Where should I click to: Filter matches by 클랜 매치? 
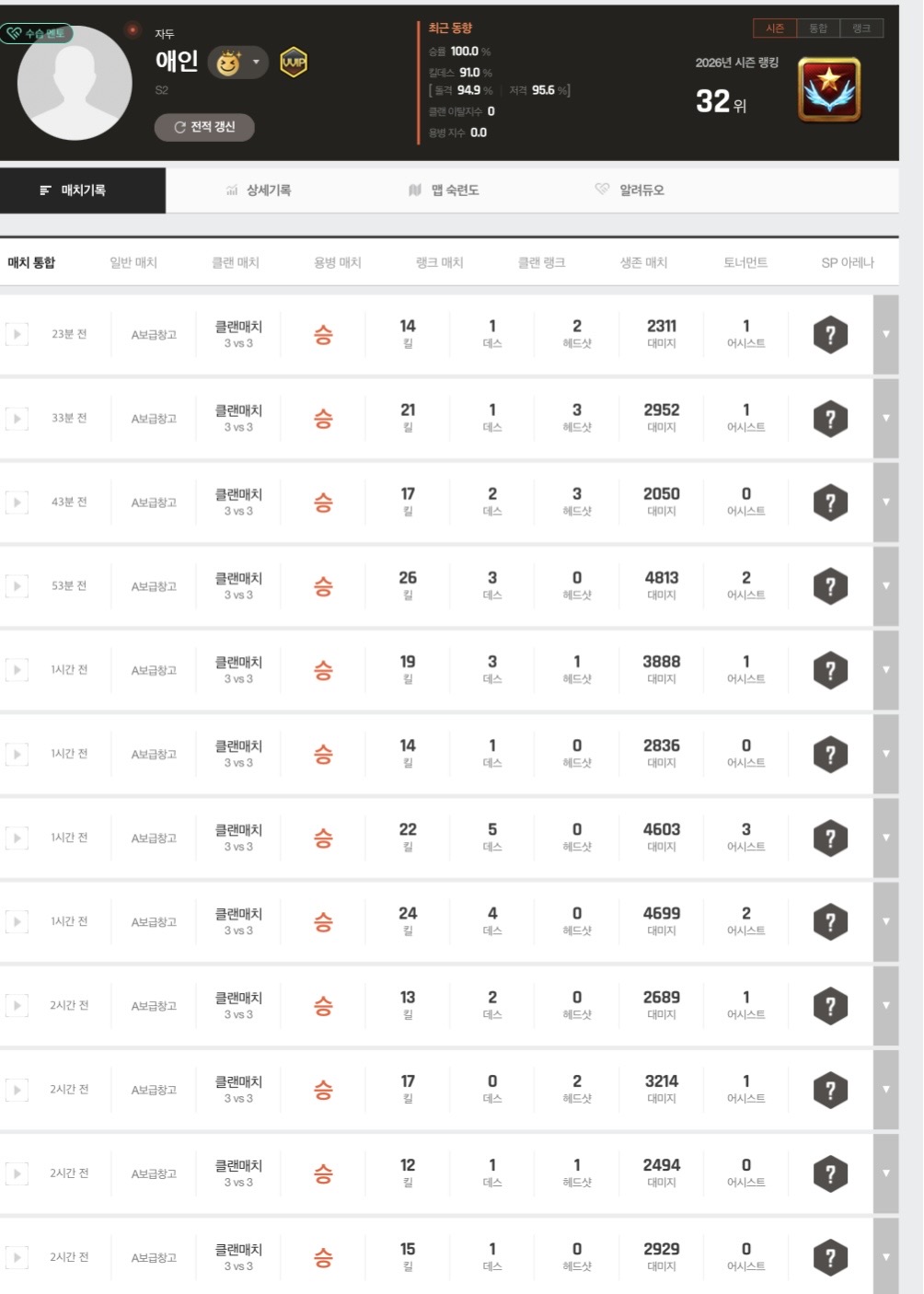[x=236, y=263]
